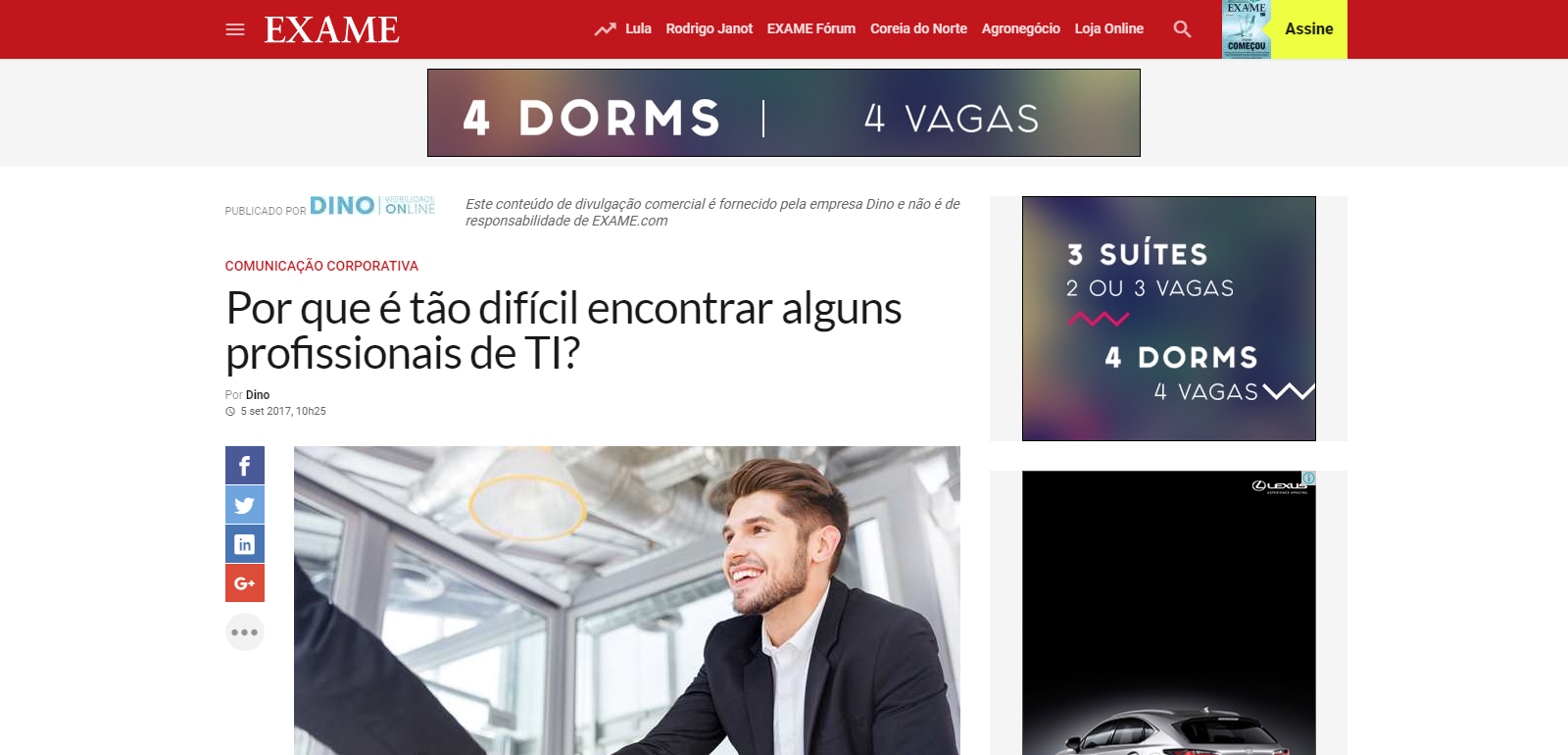The image size is (1568, 755).
Task: Go to EXAME homepage logo
Action: (x=332, y=29)
